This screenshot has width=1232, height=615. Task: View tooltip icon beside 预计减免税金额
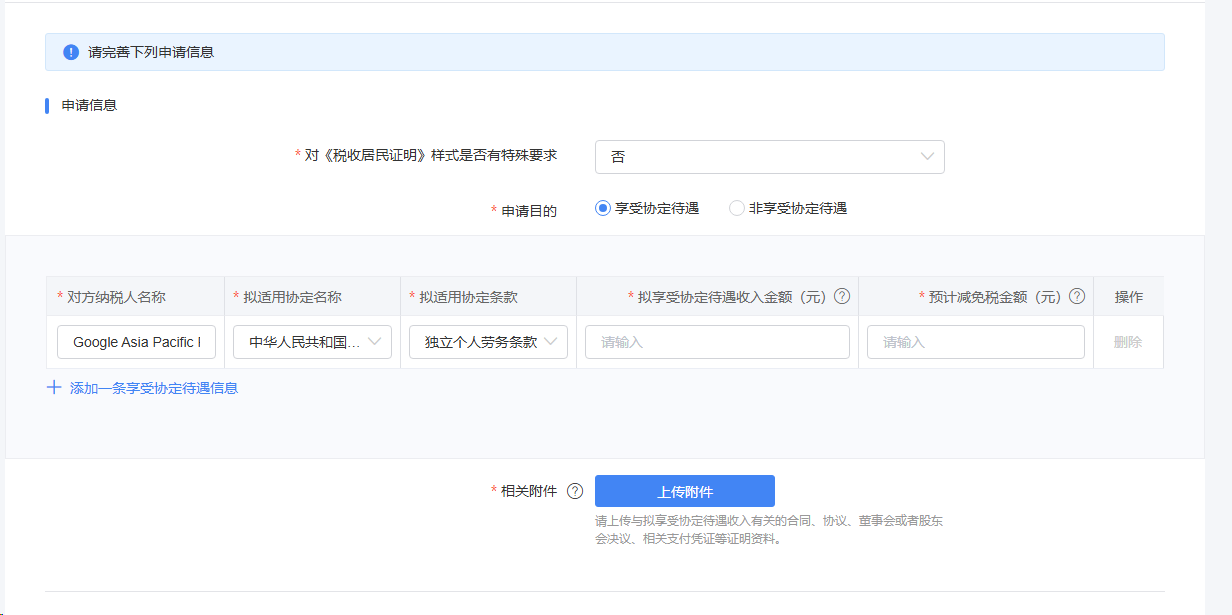point(1077,296)
